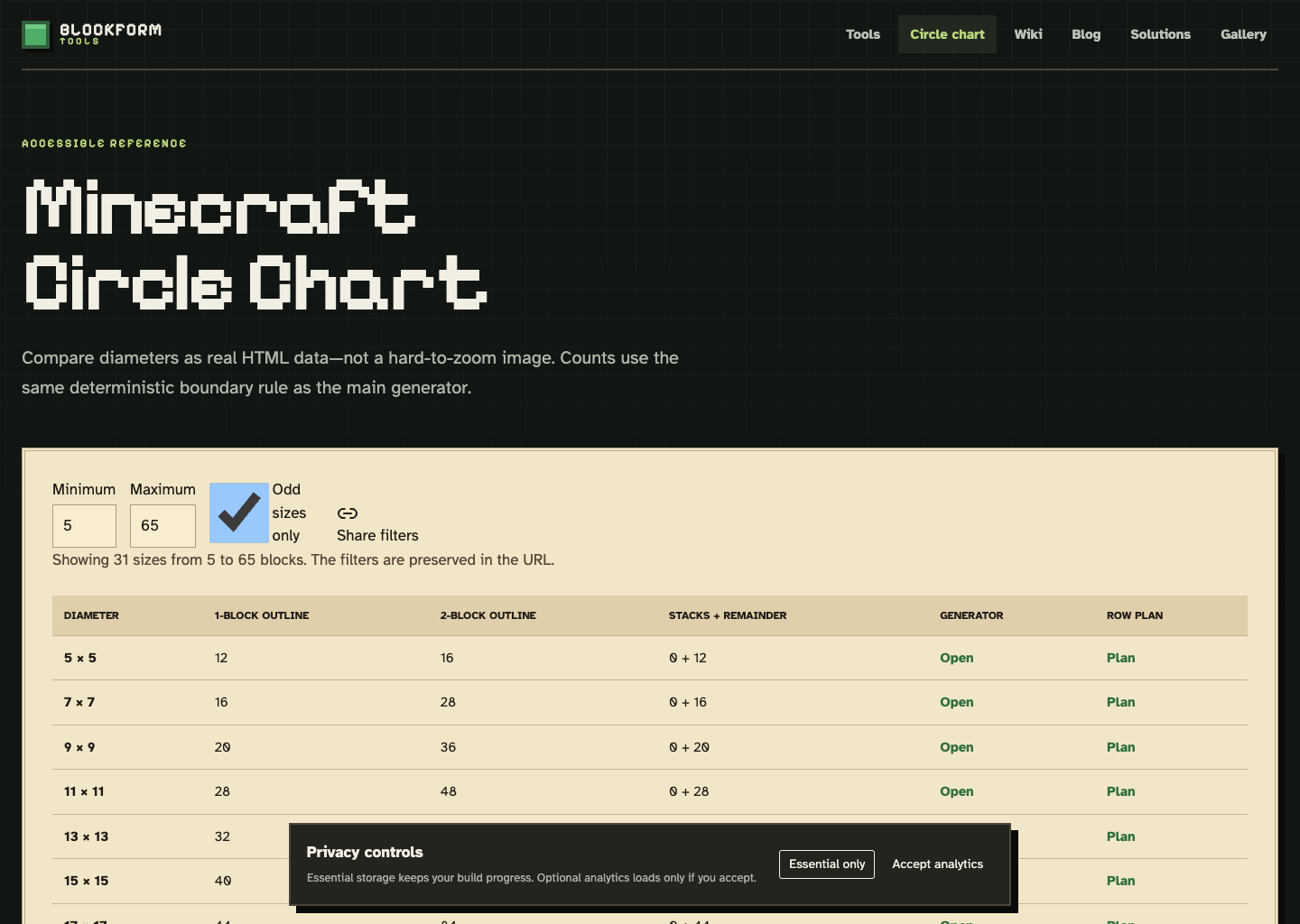
Task: Open generator for the 5 × 5 row
Action: tap(956, 658)
